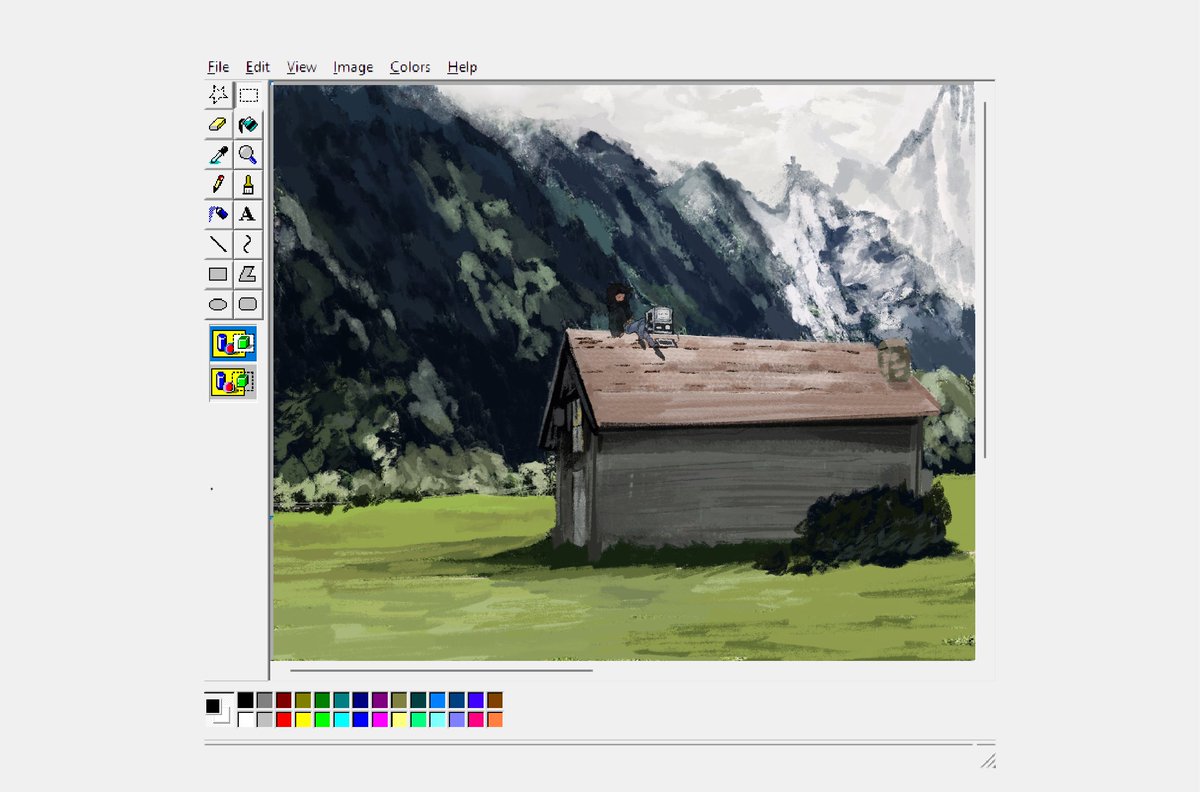The image size is (1200, 792).
Task: Choose the Pencil tool
Action: click(218, 184)
